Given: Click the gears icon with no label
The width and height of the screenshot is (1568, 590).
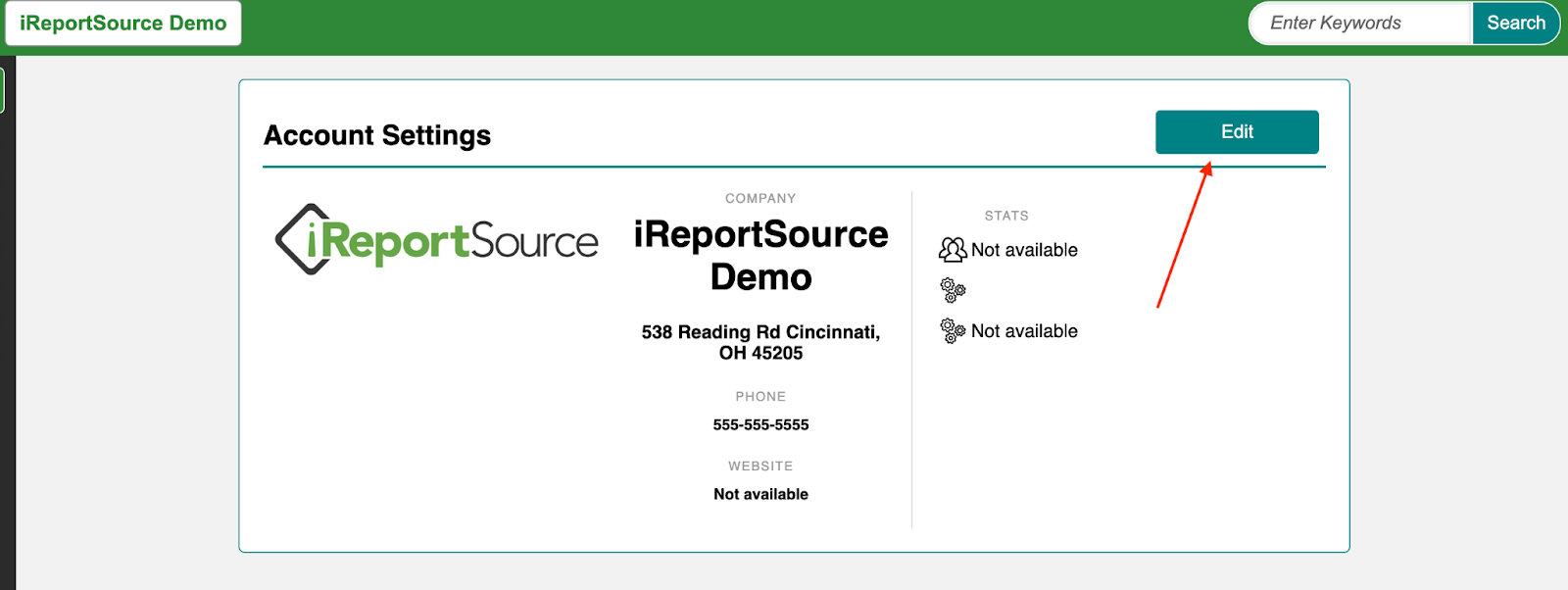Looking at the screenshot, I should [953, 290].
